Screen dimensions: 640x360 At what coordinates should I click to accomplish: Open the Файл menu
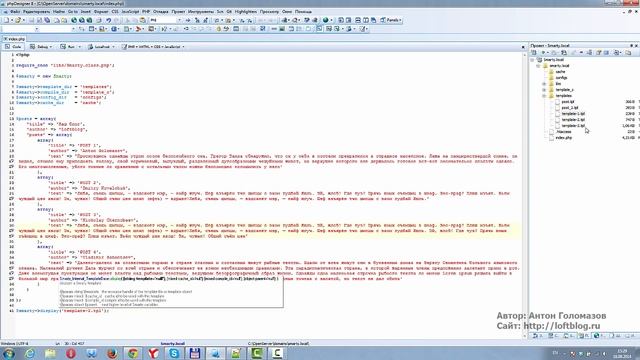click(14, 12)
